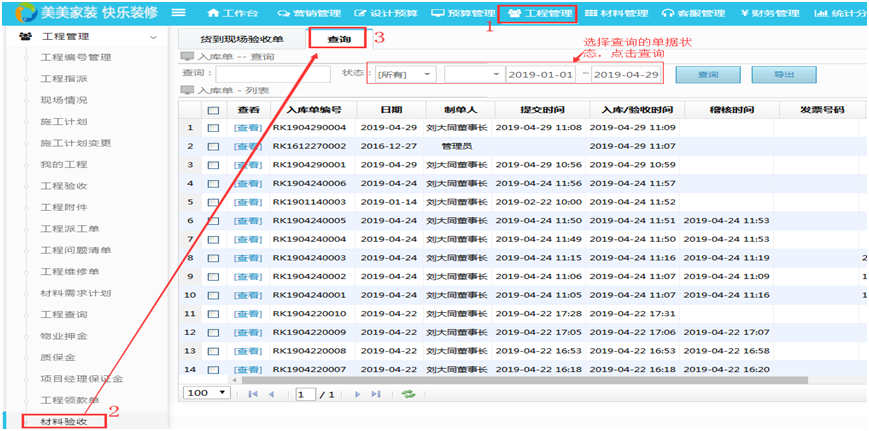Screen dimensions: 869x431
Task: Toggle the select-all checkbox in table header
Action: click(x=212, y=109)
